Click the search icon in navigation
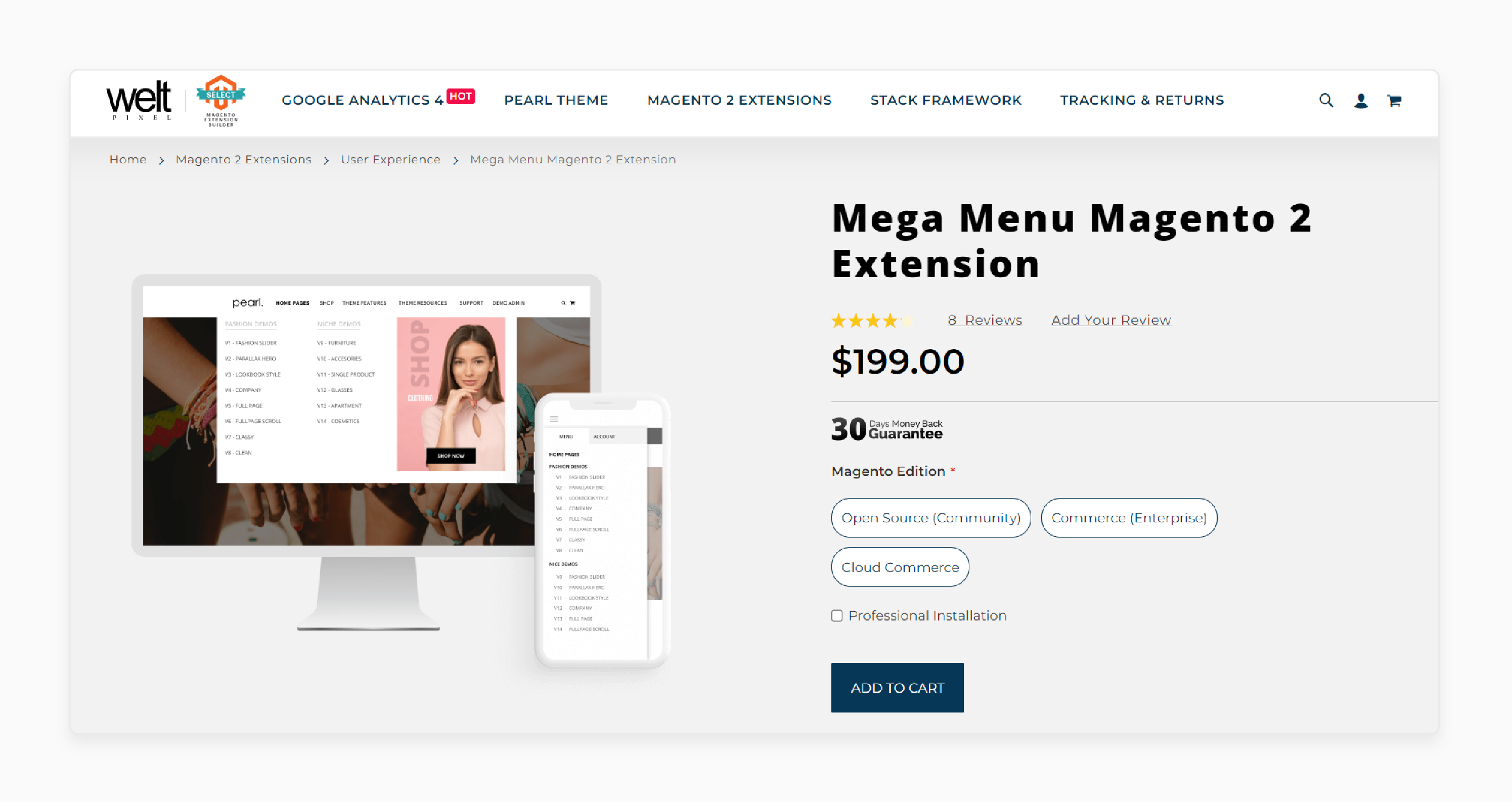This screenshot has height=802, width=1512. point(1324,100)
